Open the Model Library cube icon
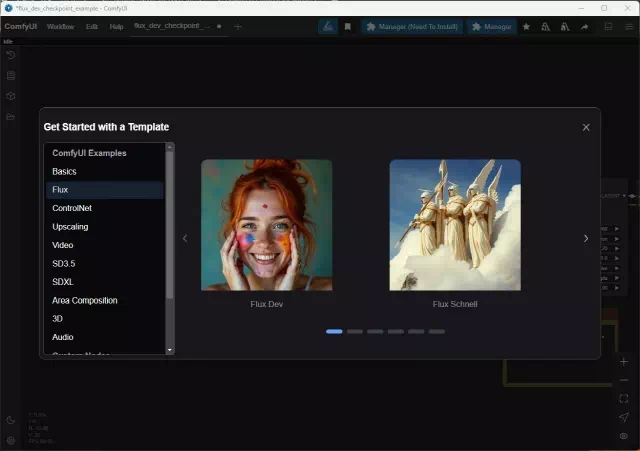Screen dimensions: 640x451 pos(11,96)
